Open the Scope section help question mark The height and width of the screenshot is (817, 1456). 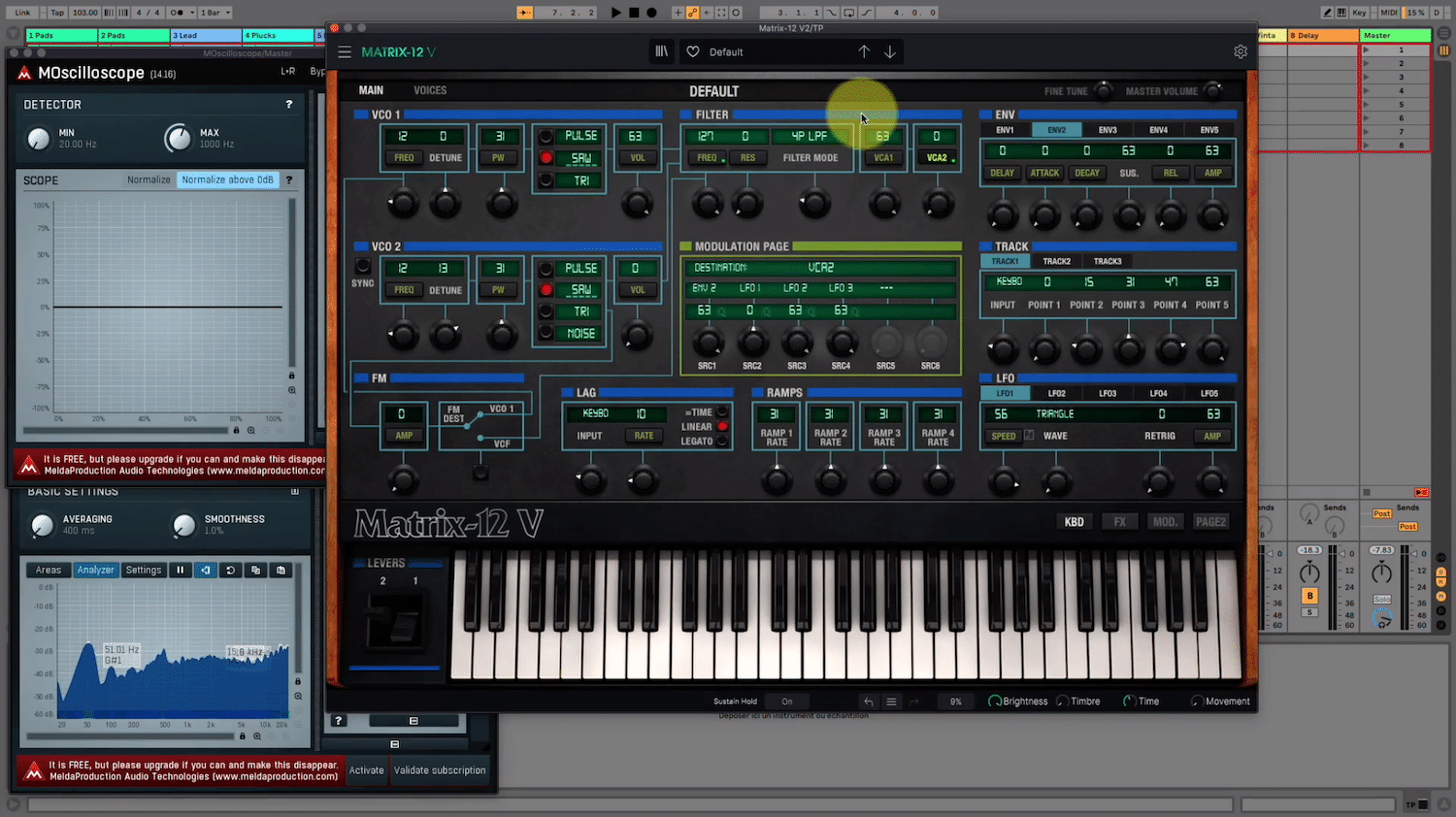[x=288, y=180]
